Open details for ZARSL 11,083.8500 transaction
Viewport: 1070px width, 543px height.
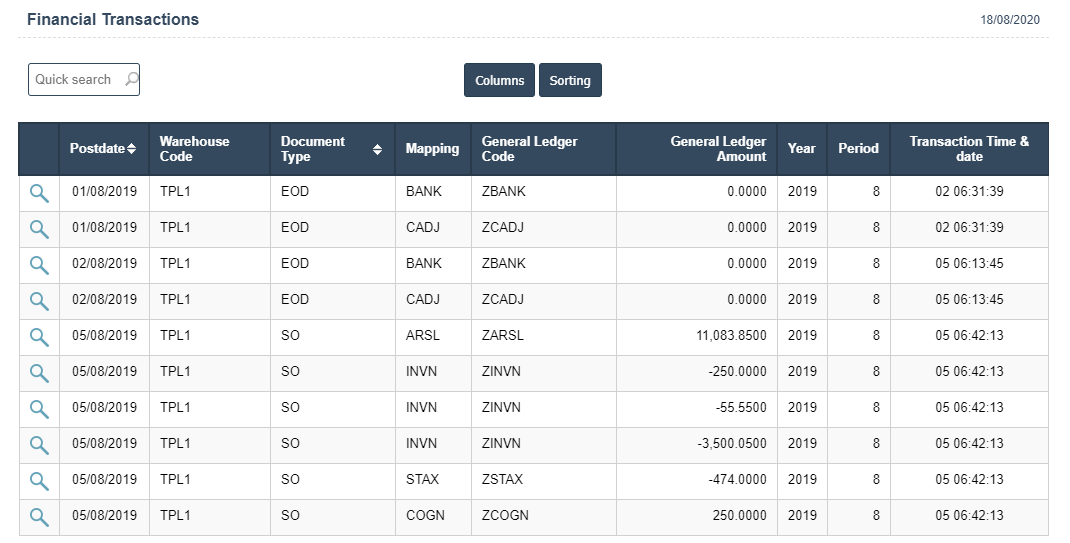[x=39, y=336]
